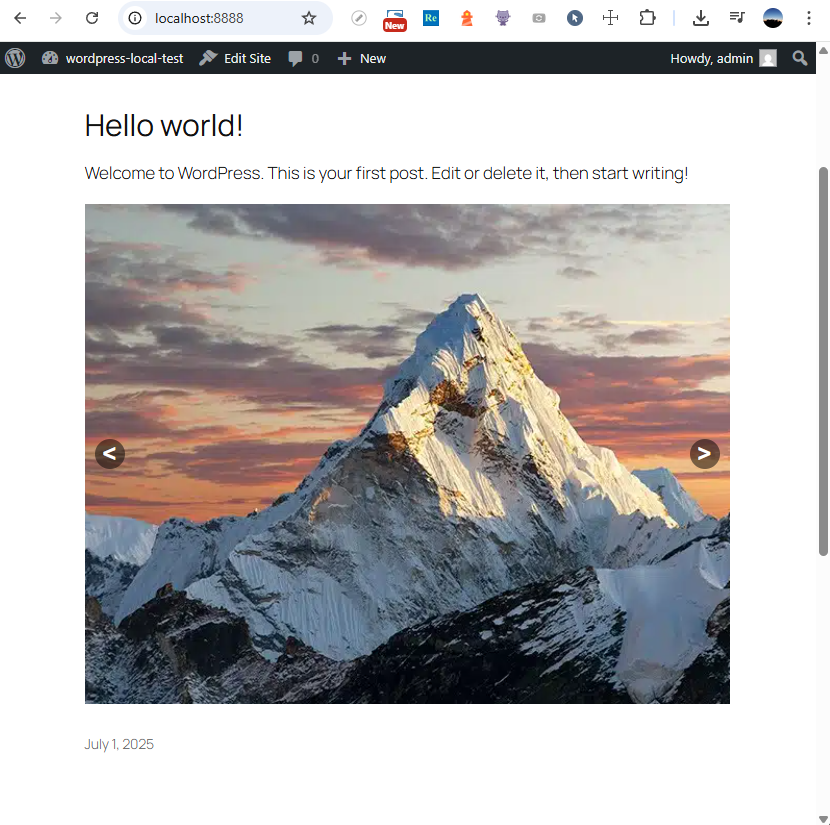Open the browser Extensions puzzle icon
830x825 pixels.
point(647,18)
